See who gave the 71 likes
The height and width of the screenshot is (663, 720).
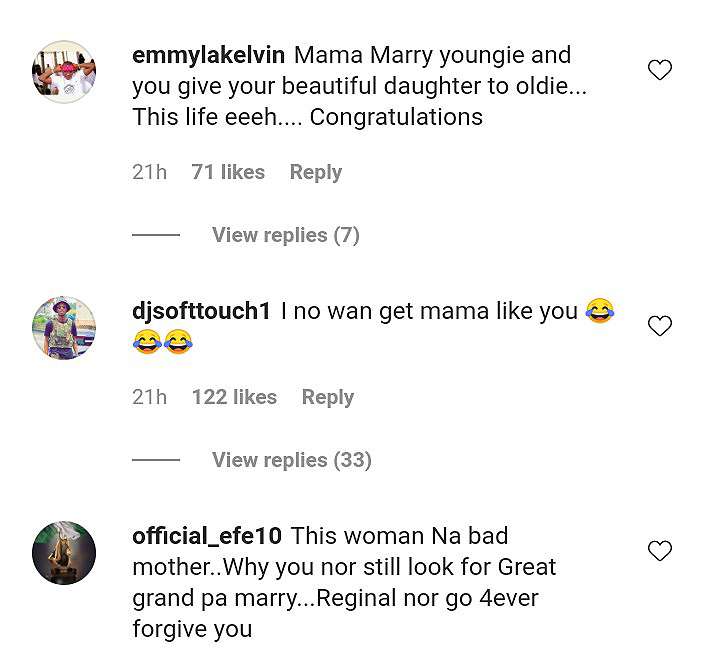tap(228, 172)
